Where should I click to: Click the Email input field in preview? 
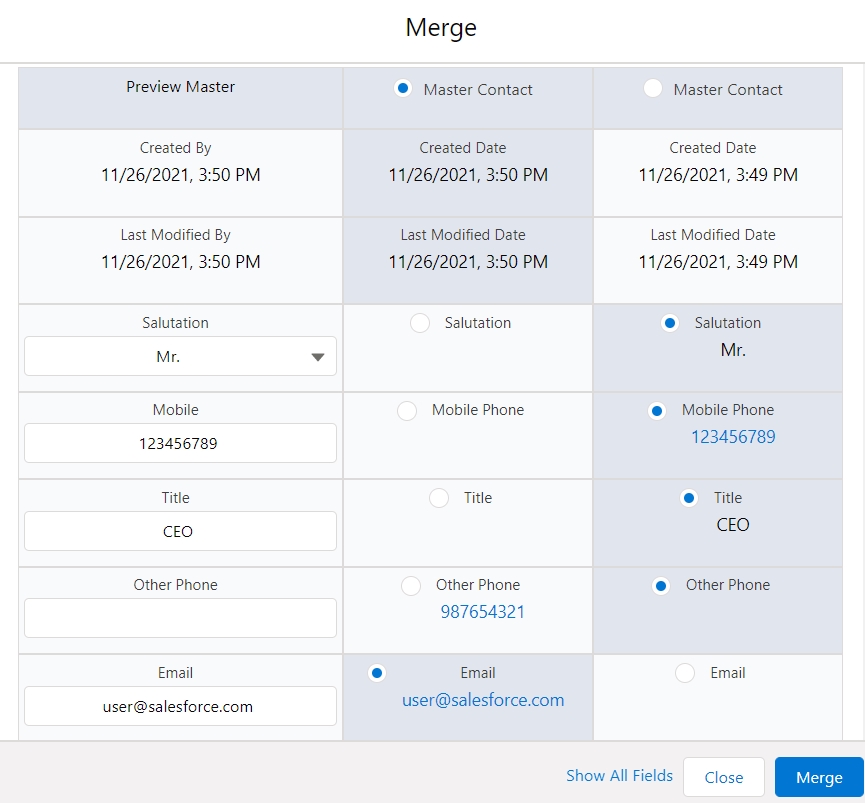coord(180,706)
